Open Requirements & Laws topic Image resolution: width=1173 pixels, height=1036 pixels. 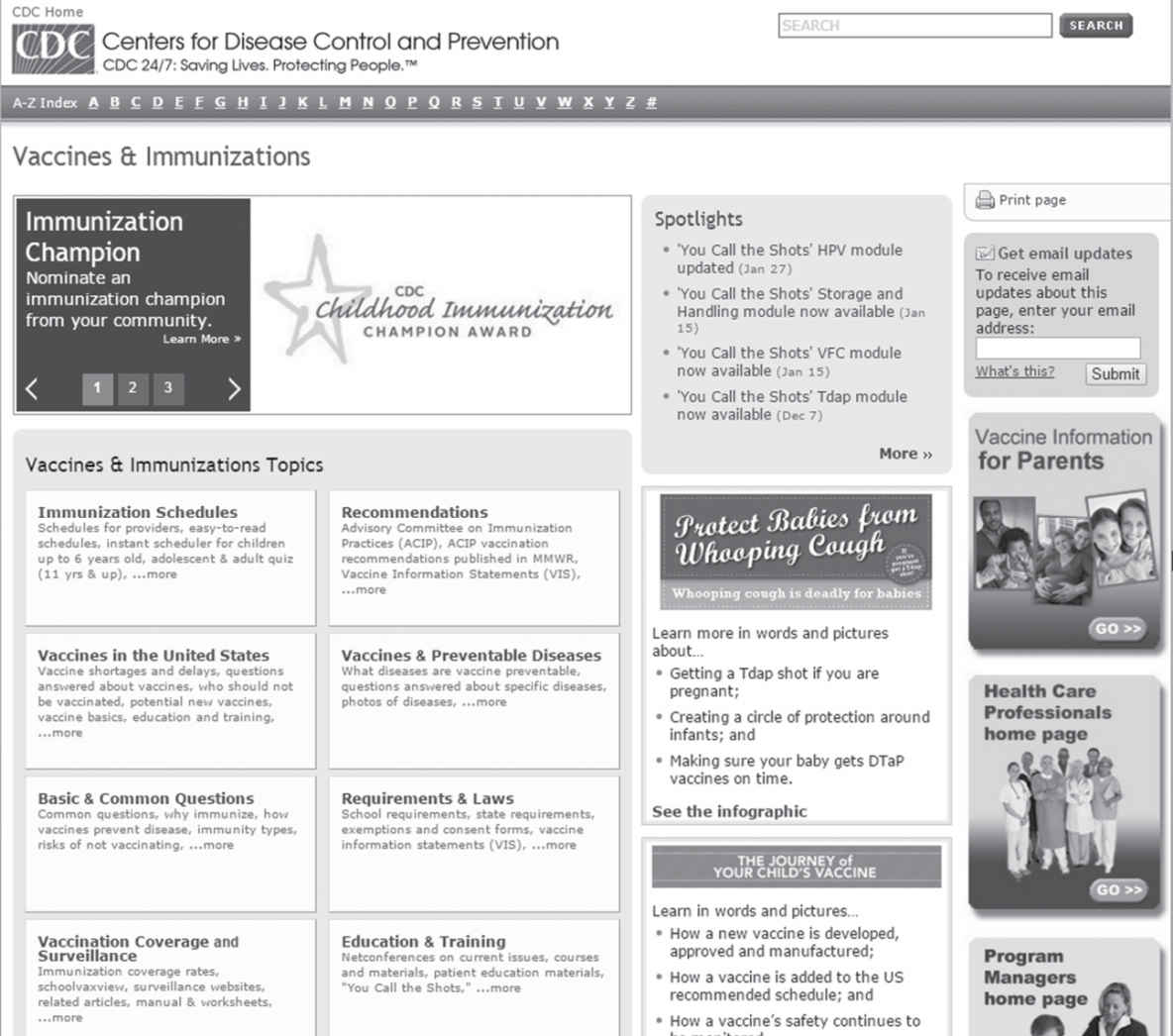pyautogui.click(x=428, y=798)
